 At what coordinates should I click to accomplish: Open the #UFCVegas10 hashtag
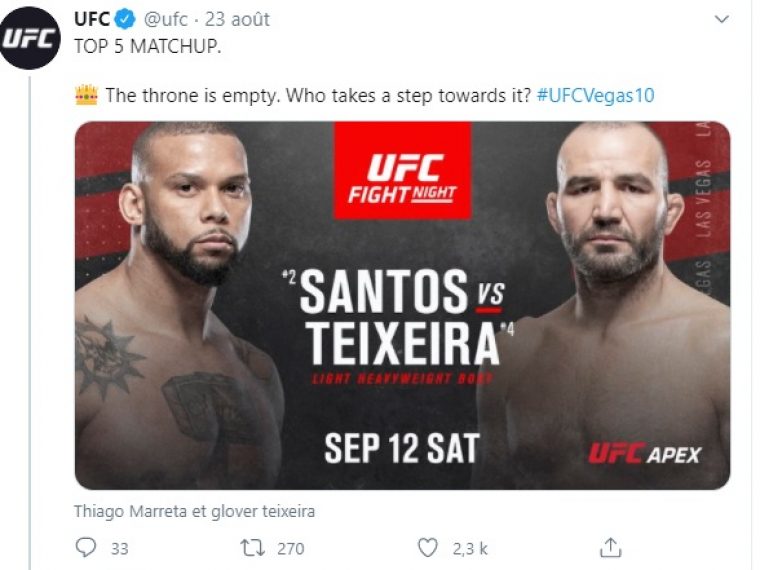click(596, 95)
